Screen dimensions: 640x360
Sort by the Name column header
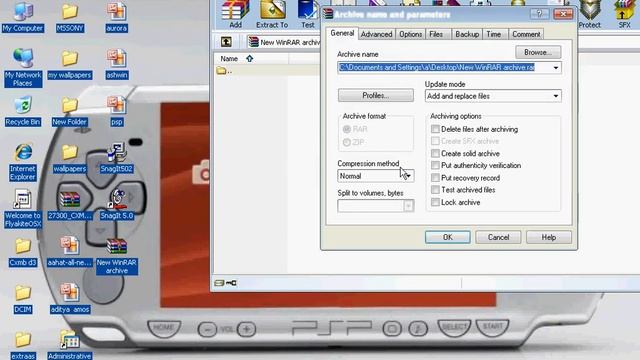(229, 59)
